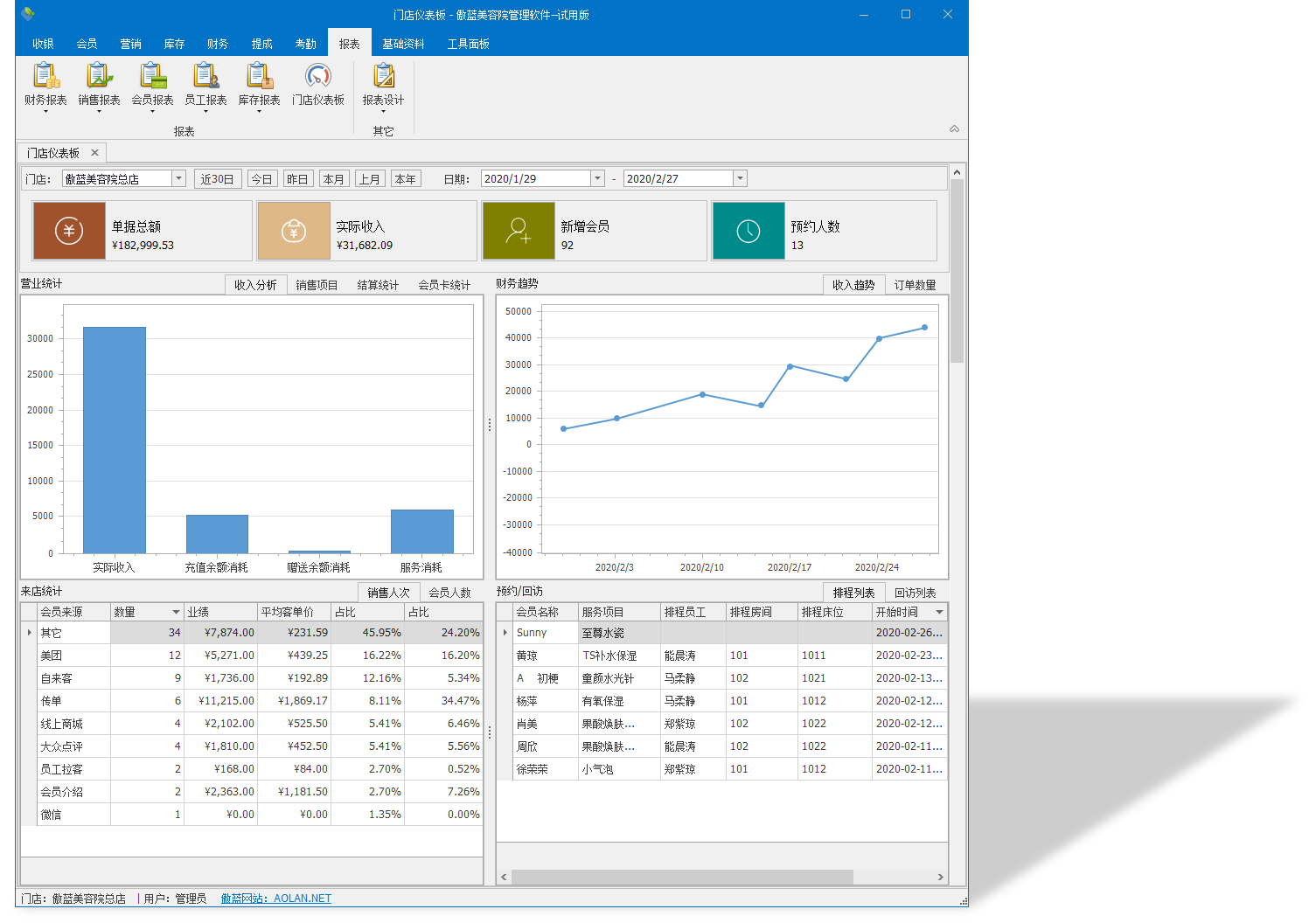Sort by the 平均客单价 column header
Screen dimensions: 1316x923
click(x=295, y=612)
